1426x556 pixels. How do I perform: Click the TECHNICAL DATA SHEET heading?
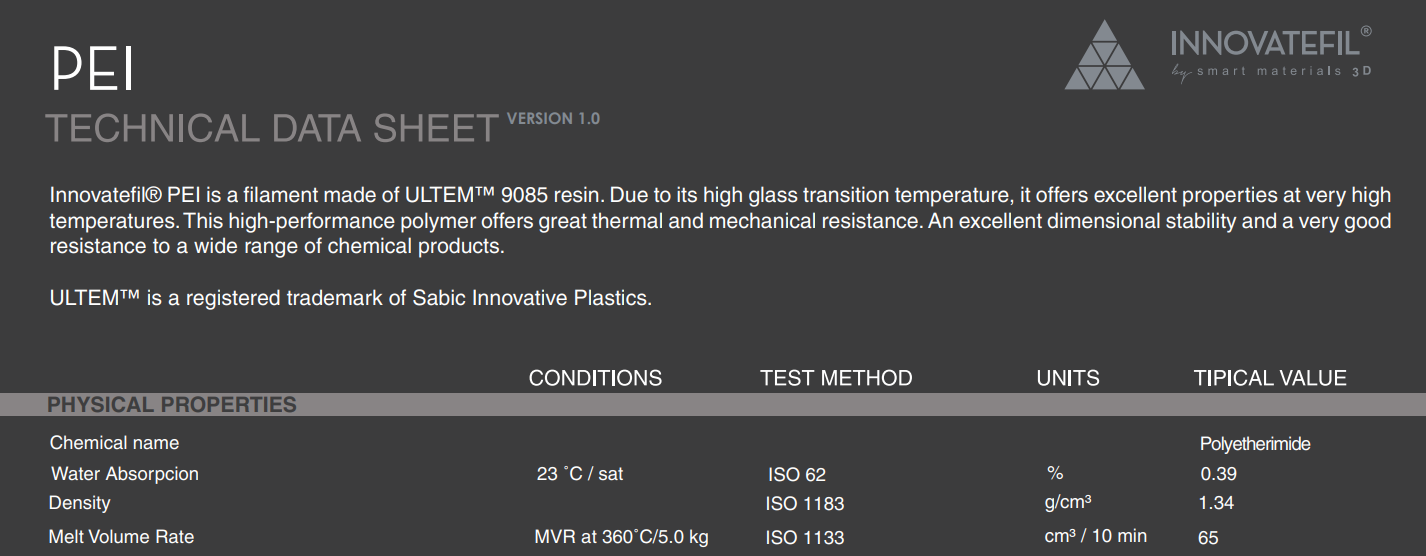272,129
